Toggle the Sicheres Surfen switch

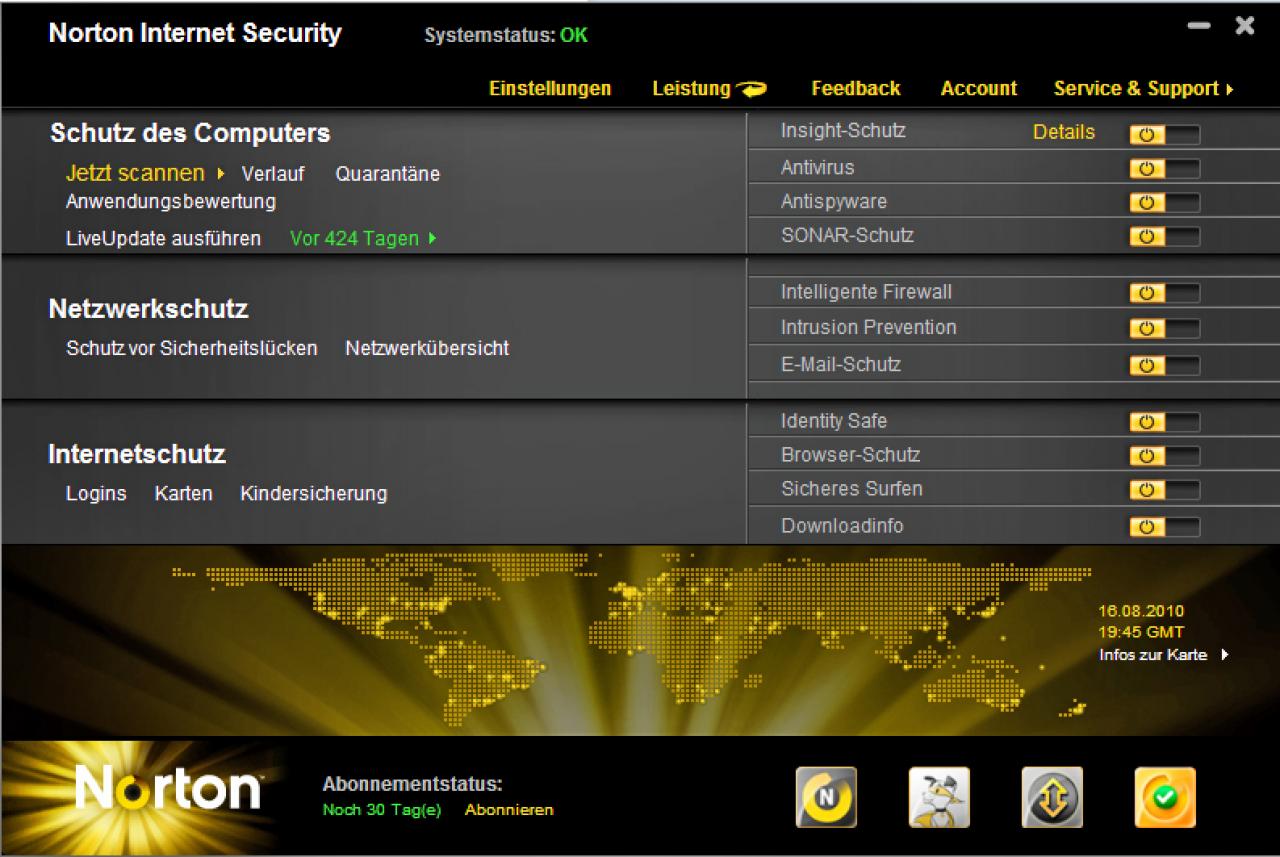(1164, 490)
